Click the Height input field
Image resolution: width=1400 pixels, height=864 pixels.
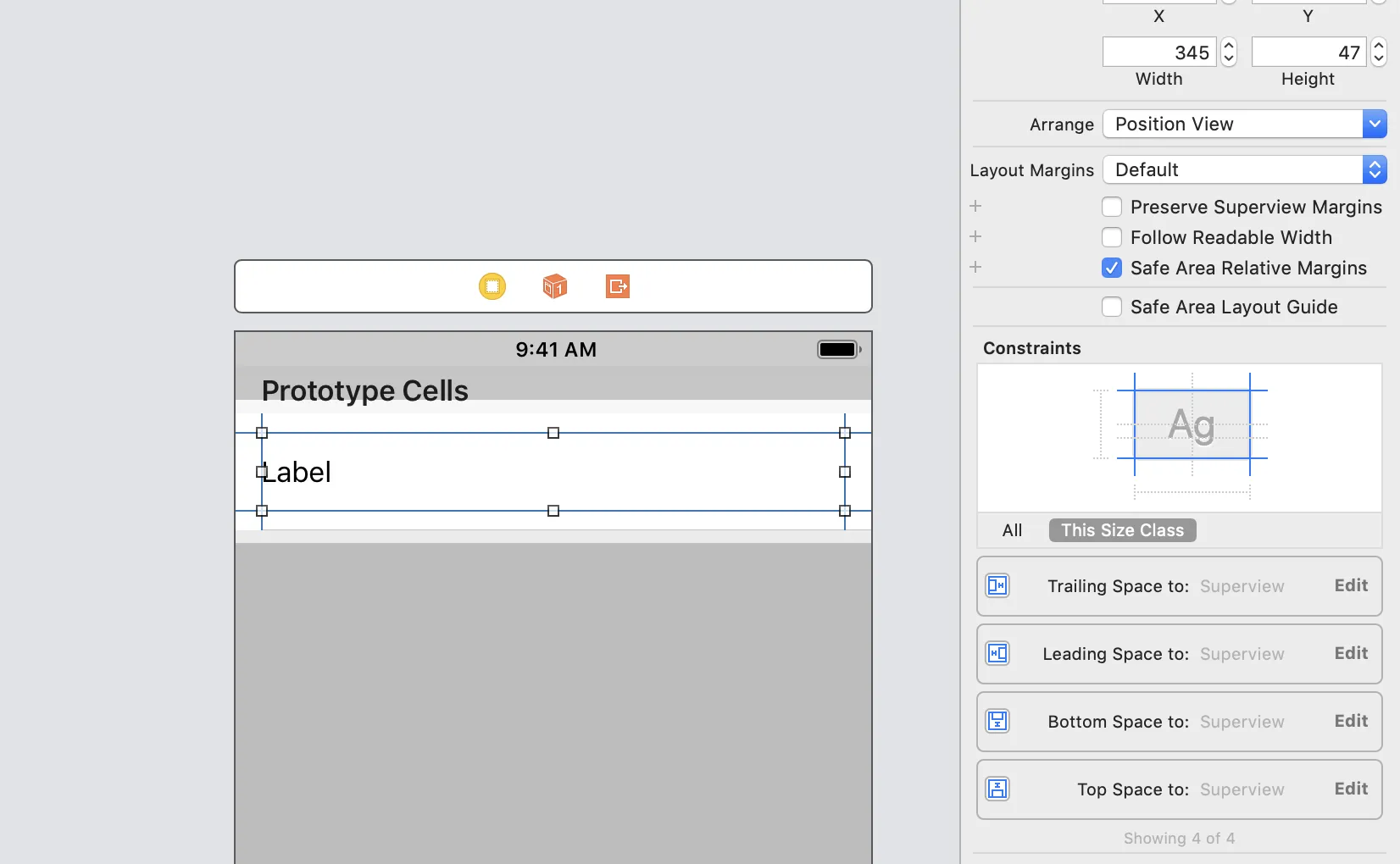(x=1308, y=53)
